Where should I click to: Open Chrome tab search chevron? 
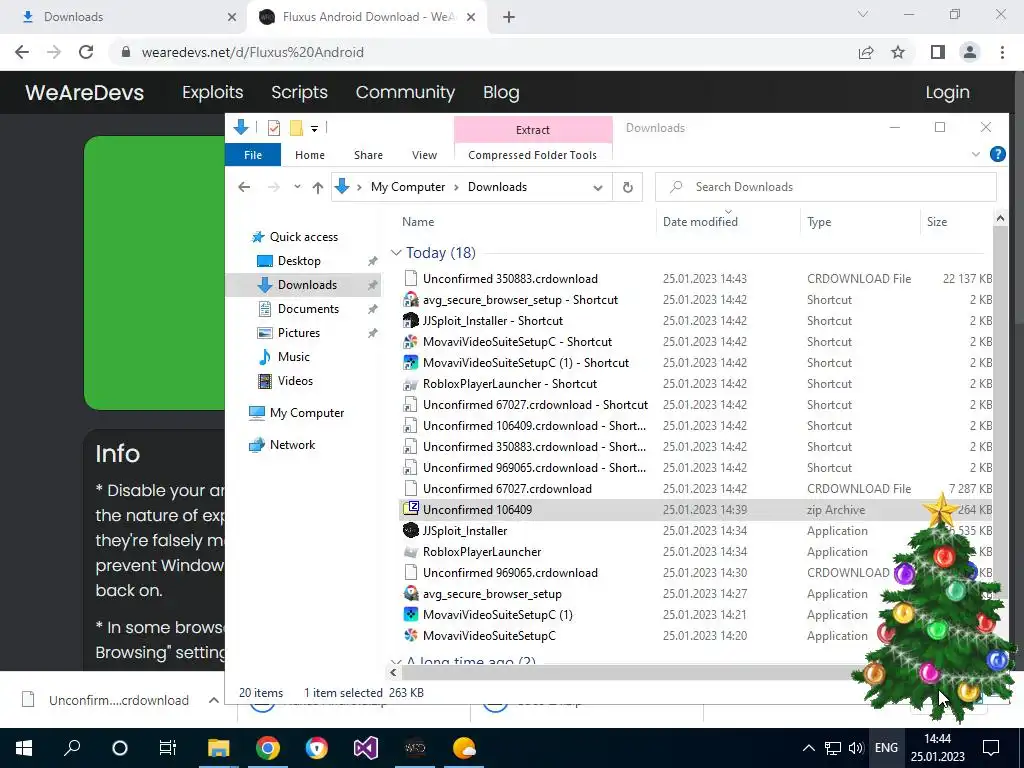[x=863, y=14]
